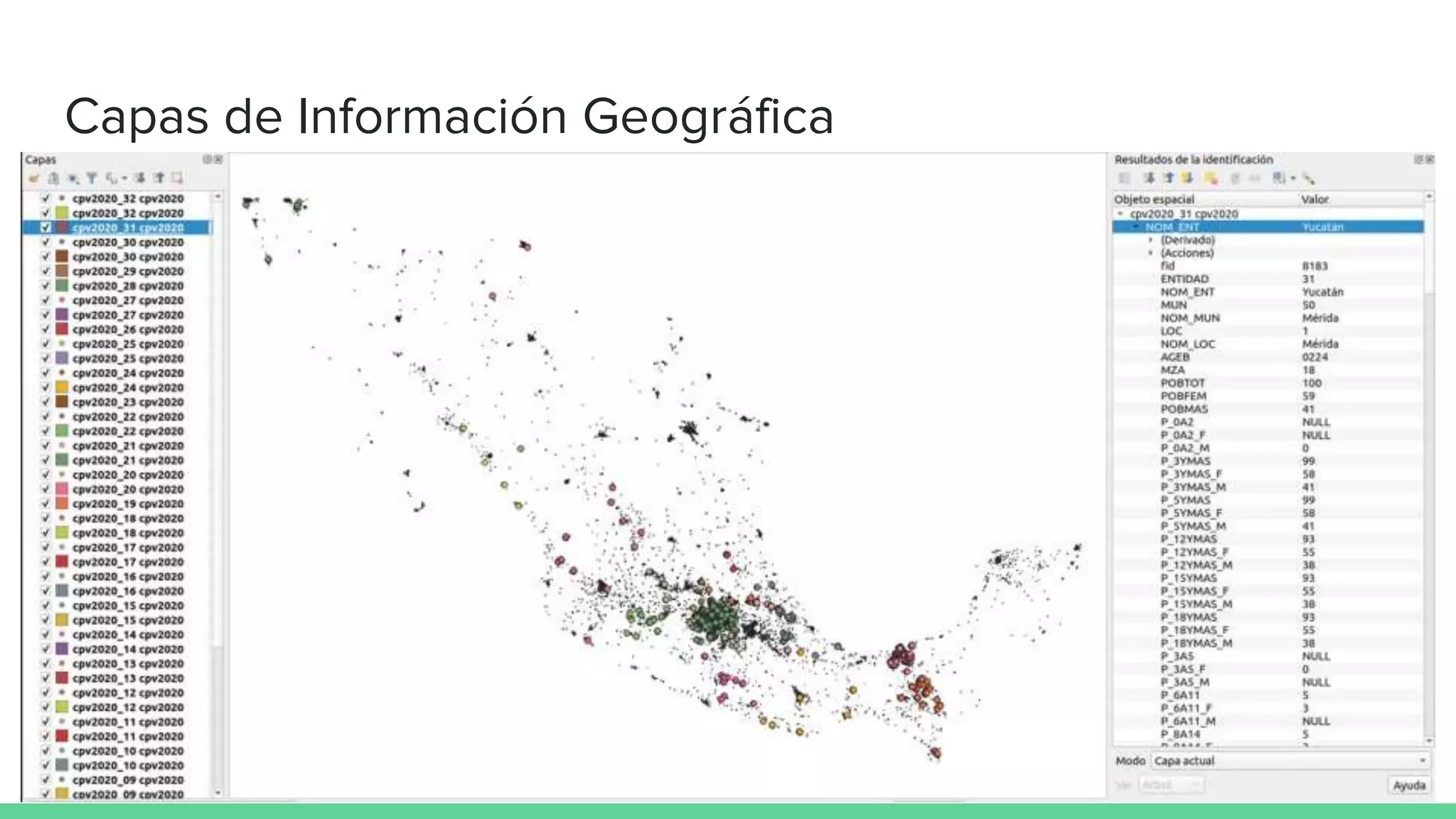This screenshot has width=1456, height=819.
Task: Click the Capas list scrollbar up arrow
Action: coord(218,196)
